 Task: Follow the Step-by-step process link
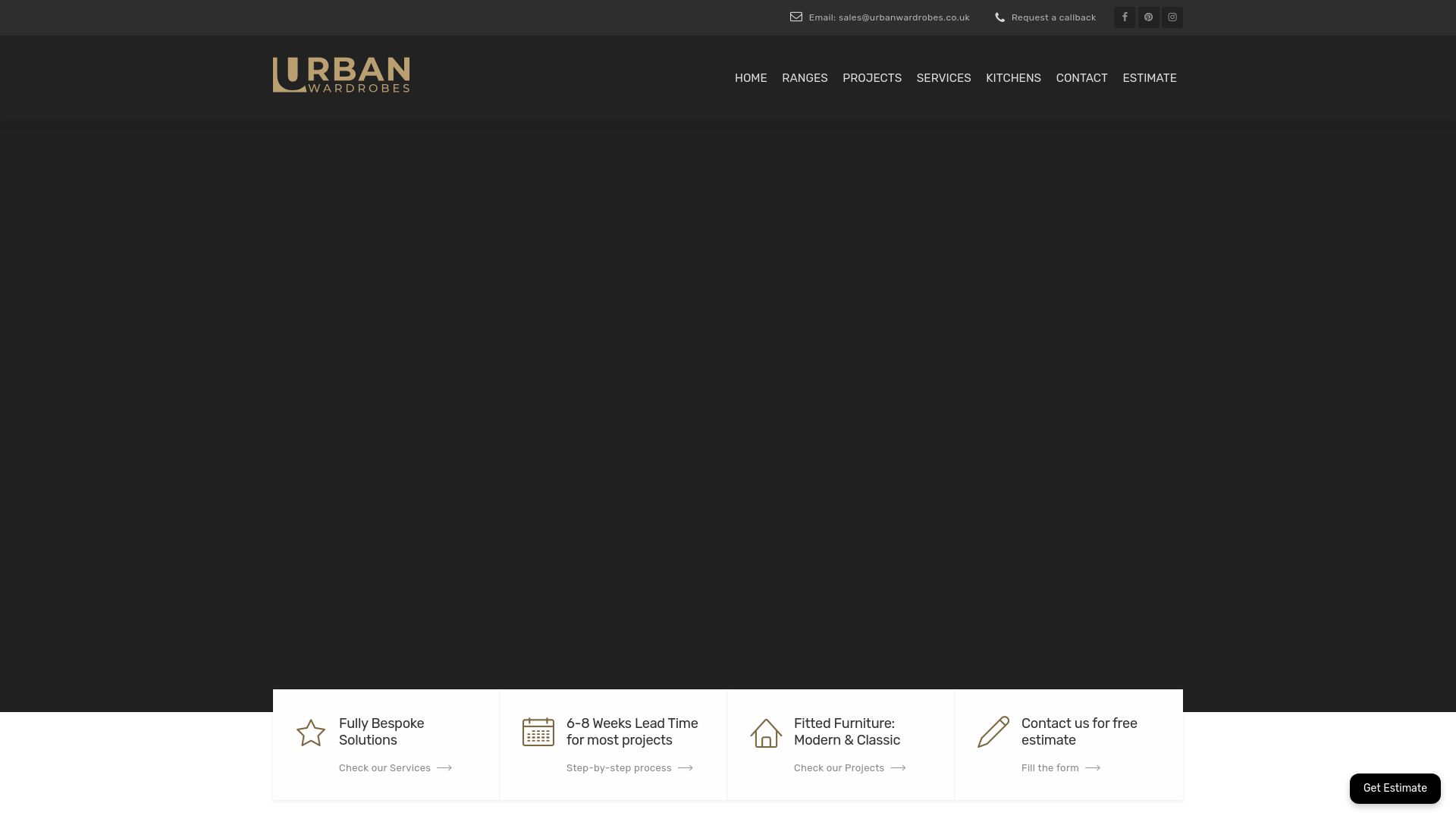(619, 768)
